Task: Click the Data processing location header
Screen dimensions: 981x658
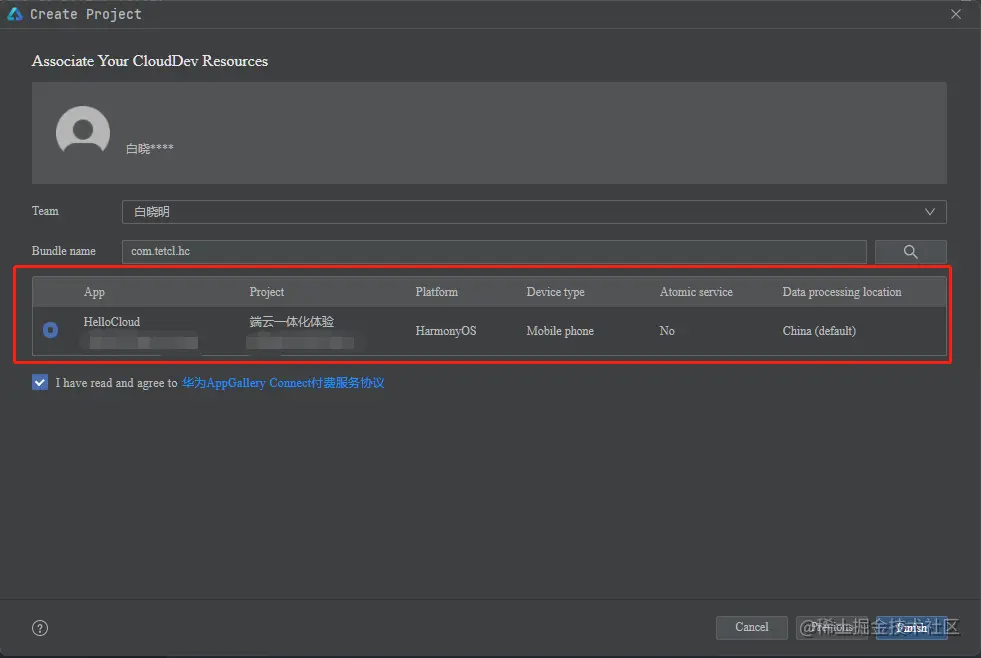Action: pos(841,292)
